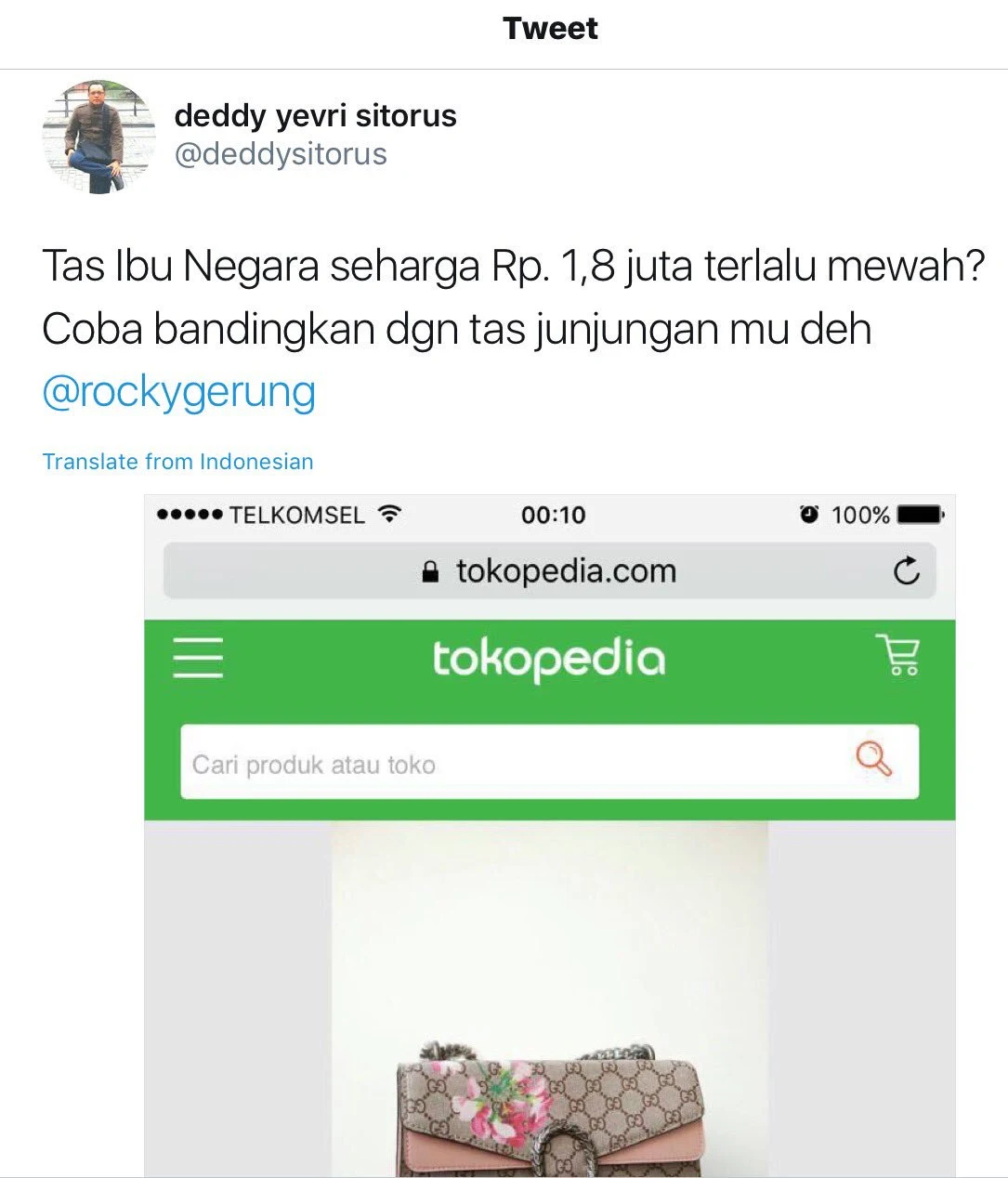Tap the tokopedia.com address bar
The image size is (1008, 1178).
(550, 570)
